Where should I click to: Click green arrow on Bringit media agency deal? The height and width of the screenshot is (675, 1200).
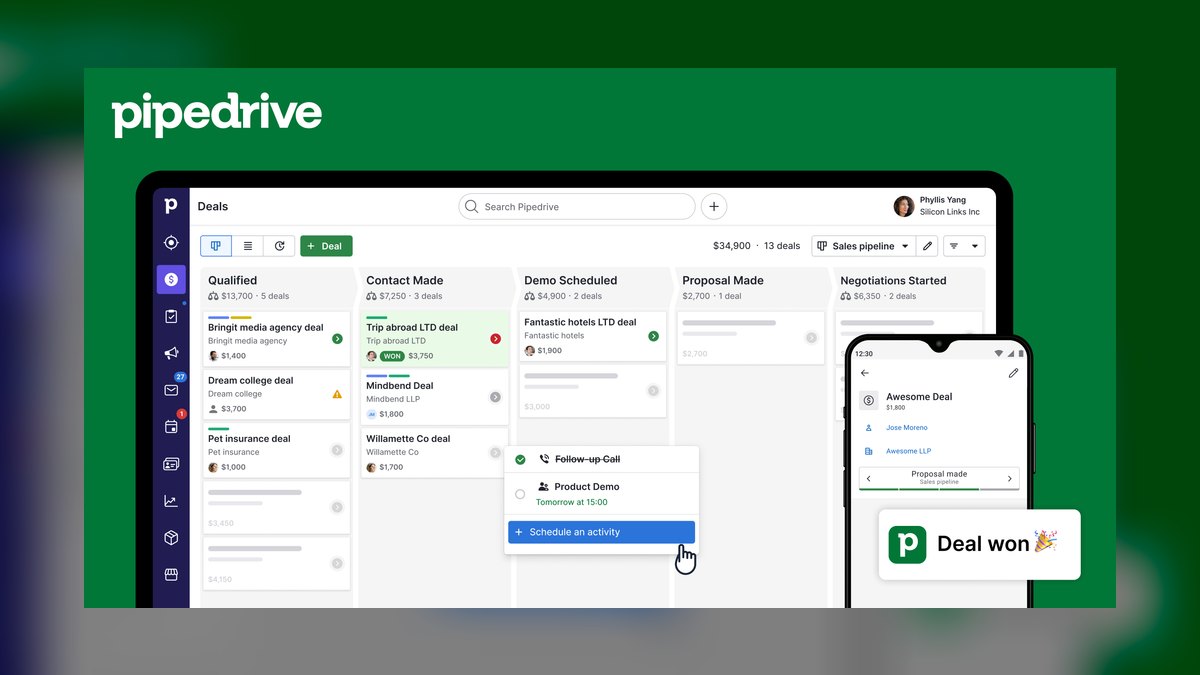[338, 339]
